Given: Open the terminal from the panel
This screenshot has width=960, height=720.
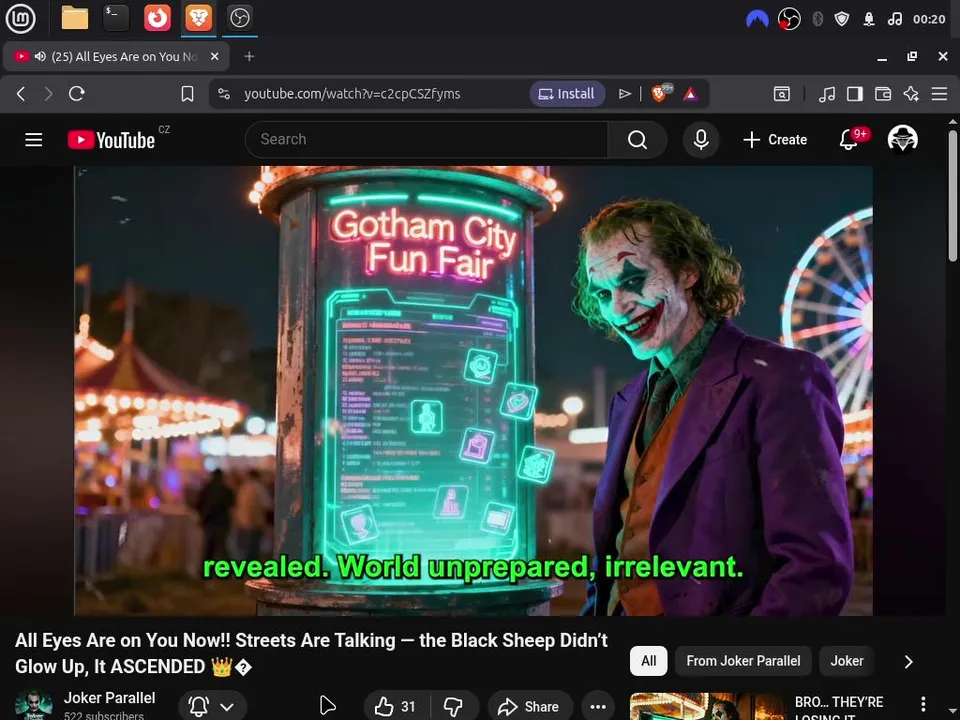Looking at the screenshot, I should tap(116, 18).
